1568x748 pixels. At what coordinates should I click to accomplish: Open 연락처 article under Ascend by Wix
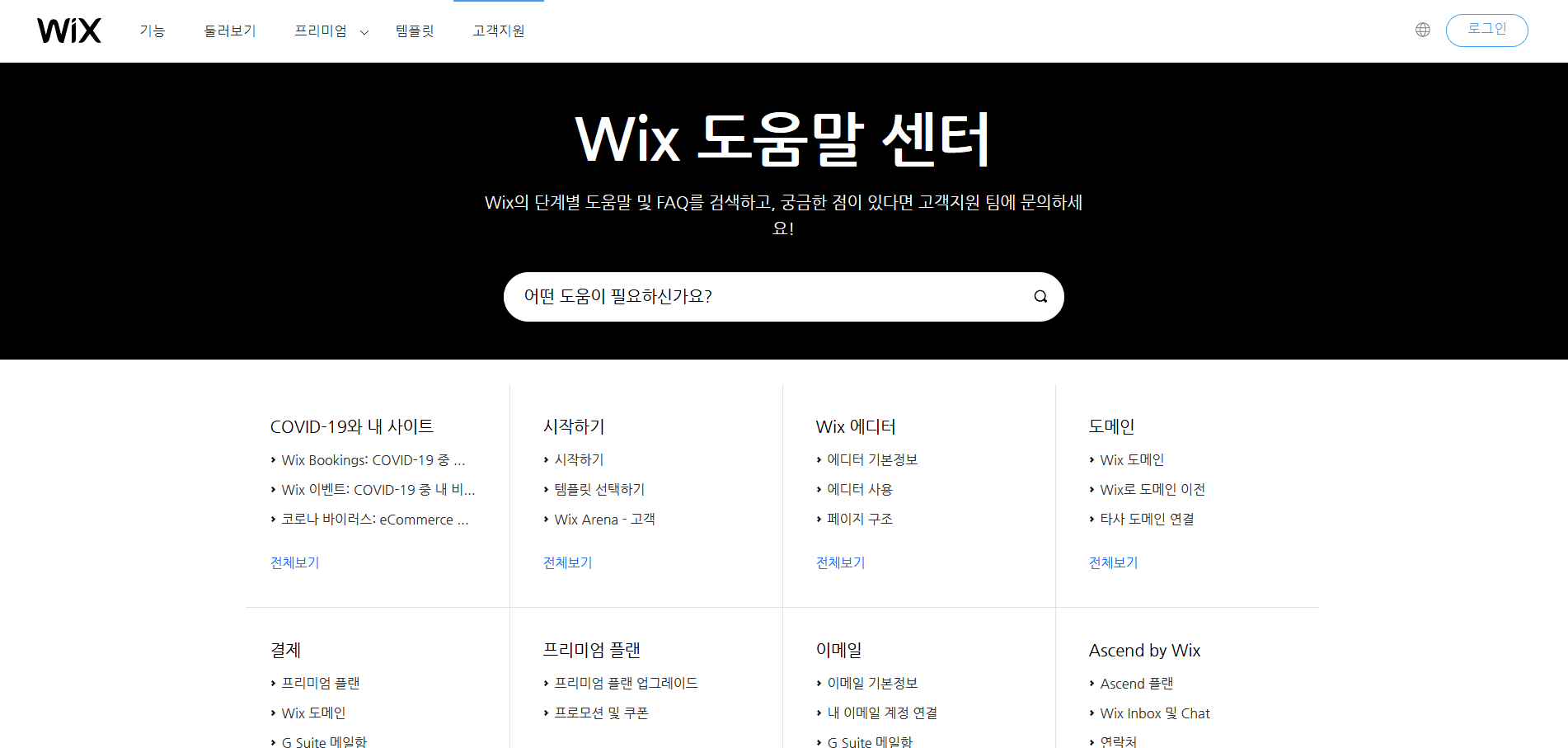pos(1118,741)
